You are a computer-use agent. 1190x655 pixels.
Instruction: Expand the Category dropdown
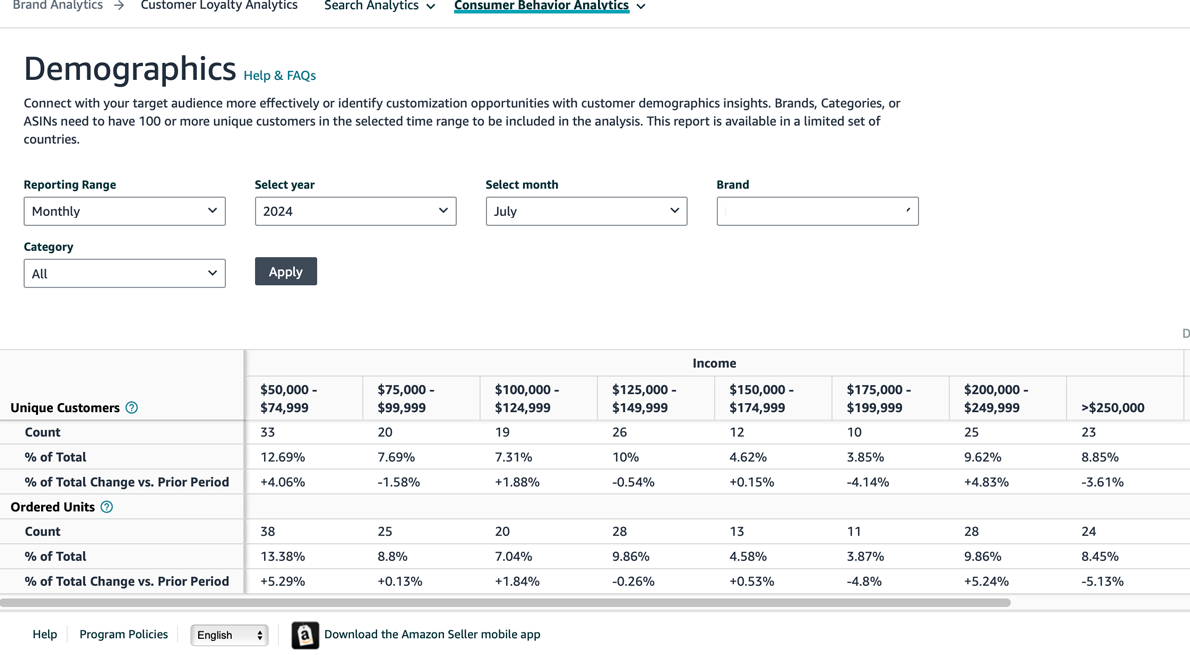pyautogui.click(x=124, y=273)
